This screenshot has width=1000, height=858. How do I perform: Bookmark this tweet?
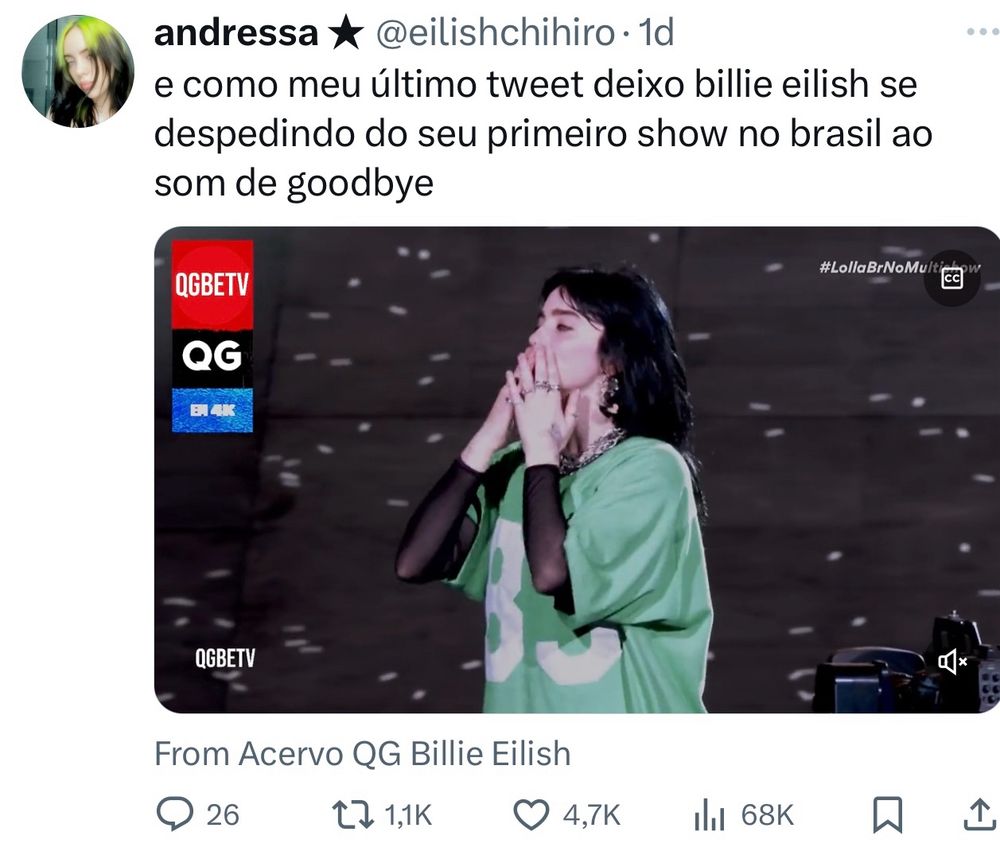click(x=887, y=815)
